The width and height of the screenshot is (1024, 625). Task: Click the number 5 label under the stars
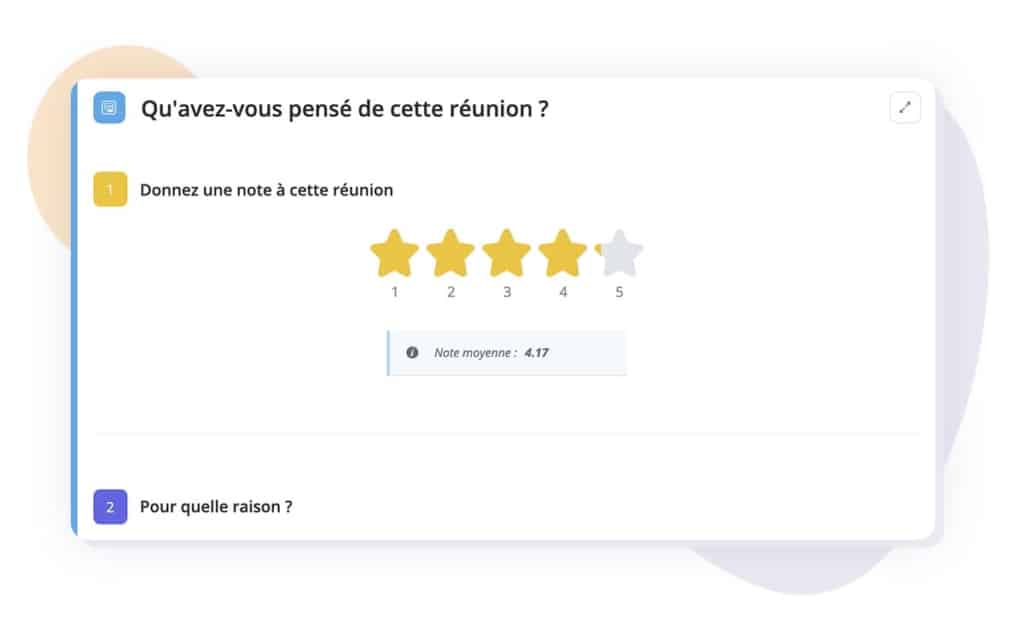(x=619, y=292)
